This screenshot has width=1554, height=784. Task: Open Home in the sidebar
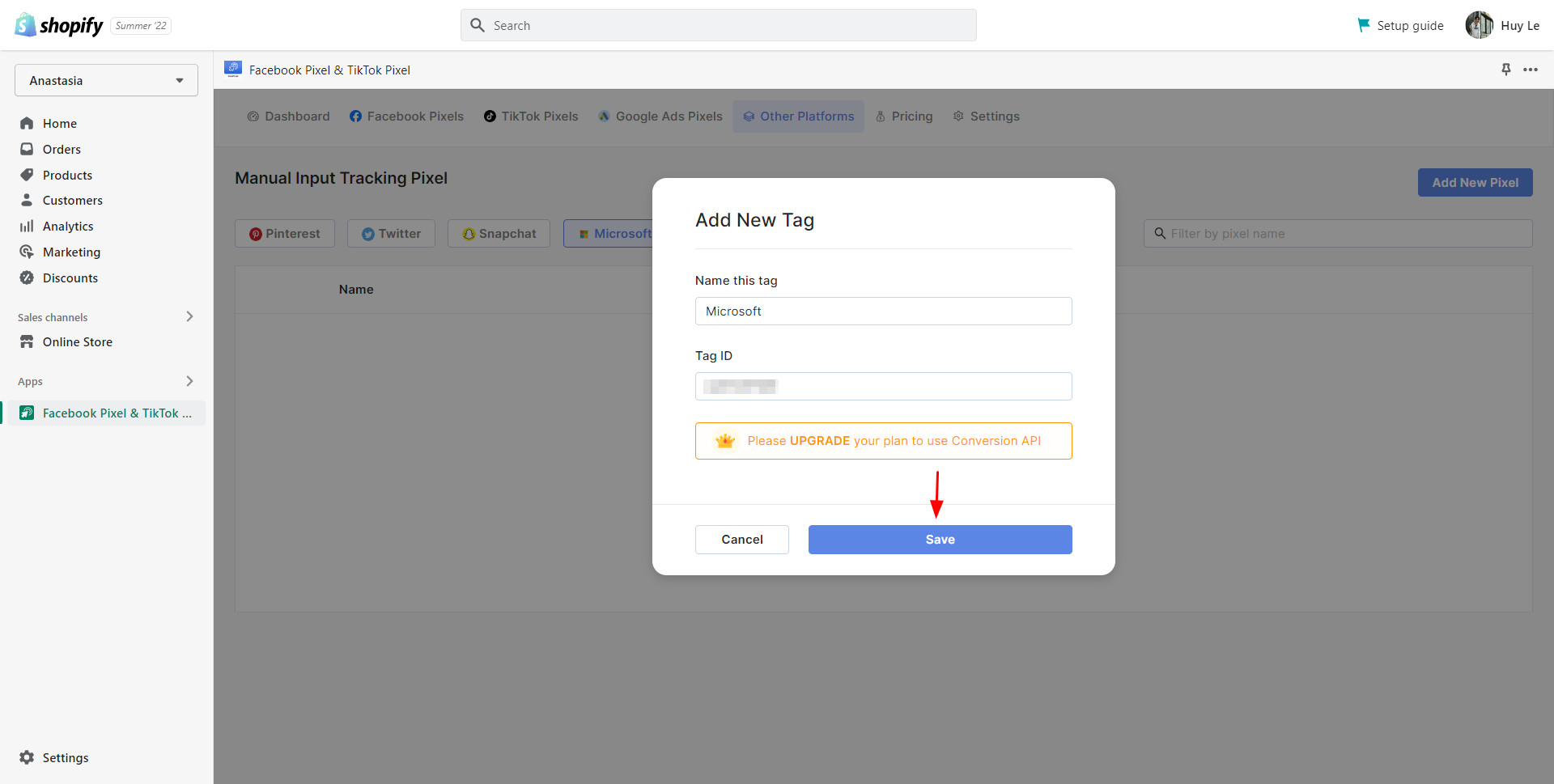[x=59, y=123]
